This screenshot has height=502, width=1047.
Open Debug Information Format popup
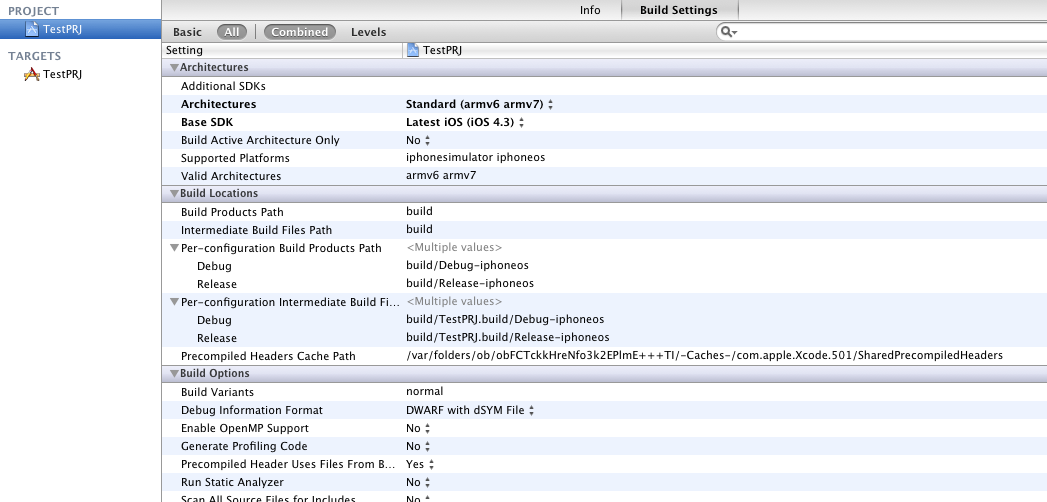470,411
